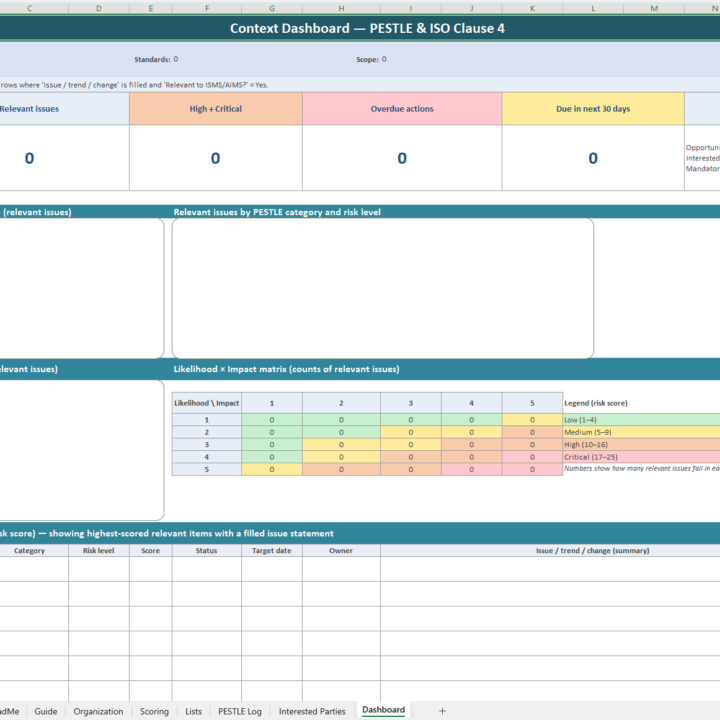
Task: Select column L header
Action: (593, 8)
